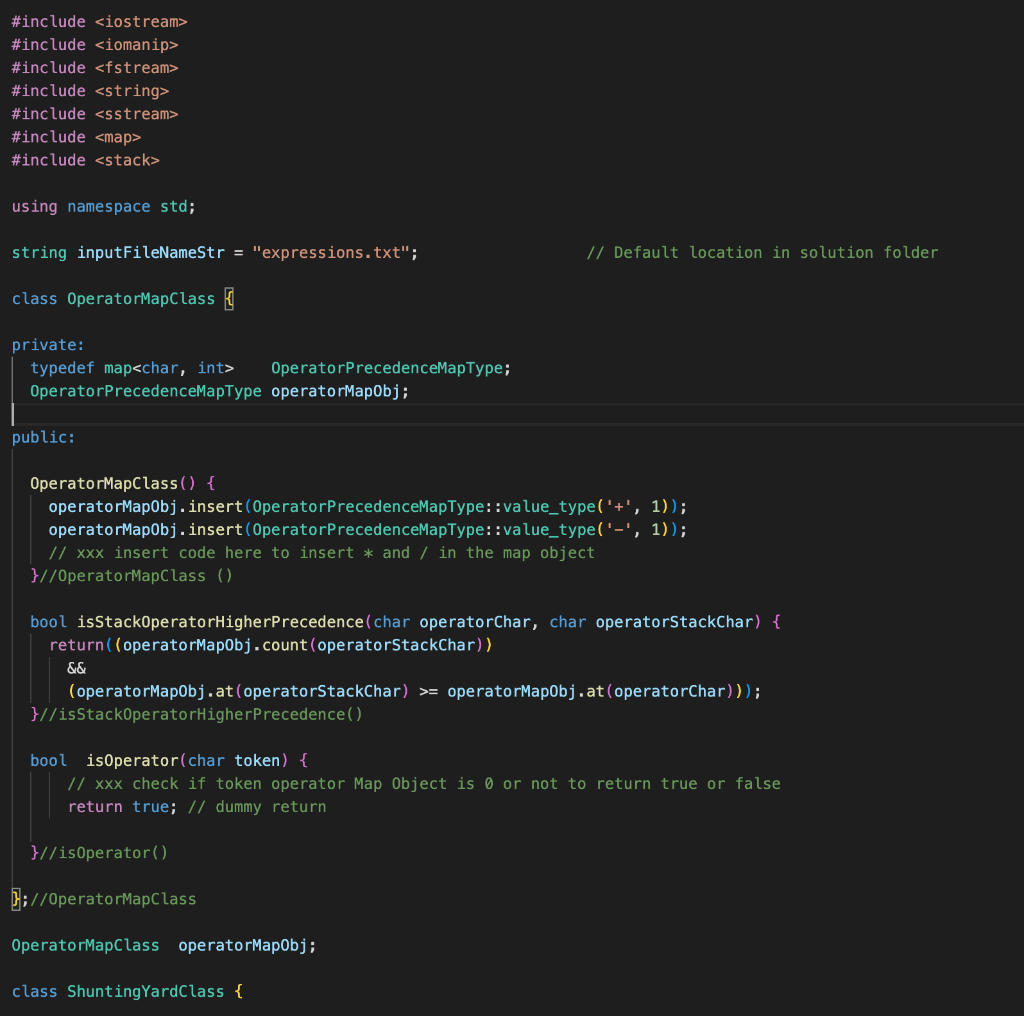Click the private: access specifier
The width and height of the screenshot is (1024, 1016).
tap(40, 344)
